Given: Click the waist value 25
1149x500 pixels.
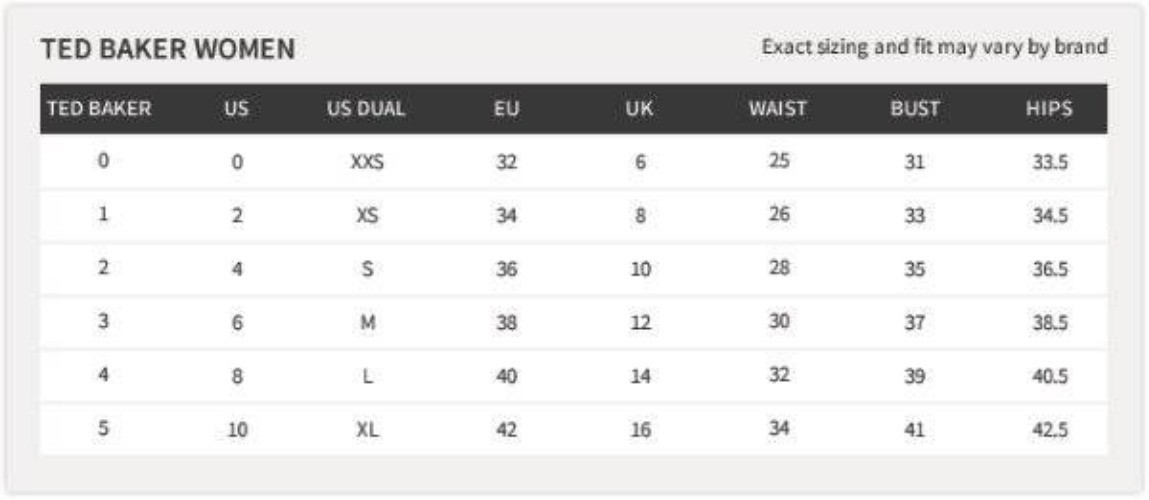Looking at the screenshot, I should coord(779,160).
